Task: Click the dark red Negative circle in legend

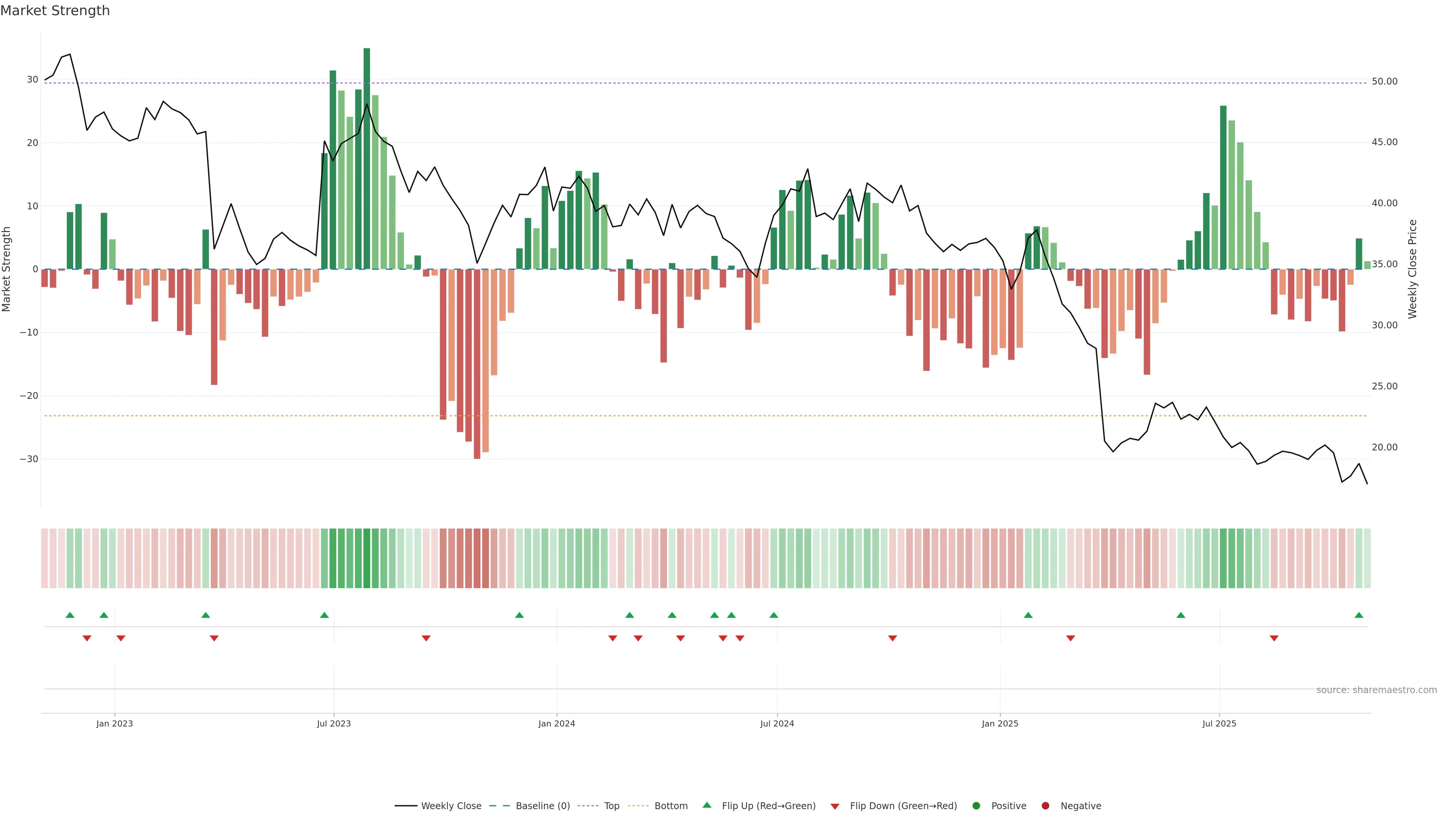Action: tap(1045, 805)
